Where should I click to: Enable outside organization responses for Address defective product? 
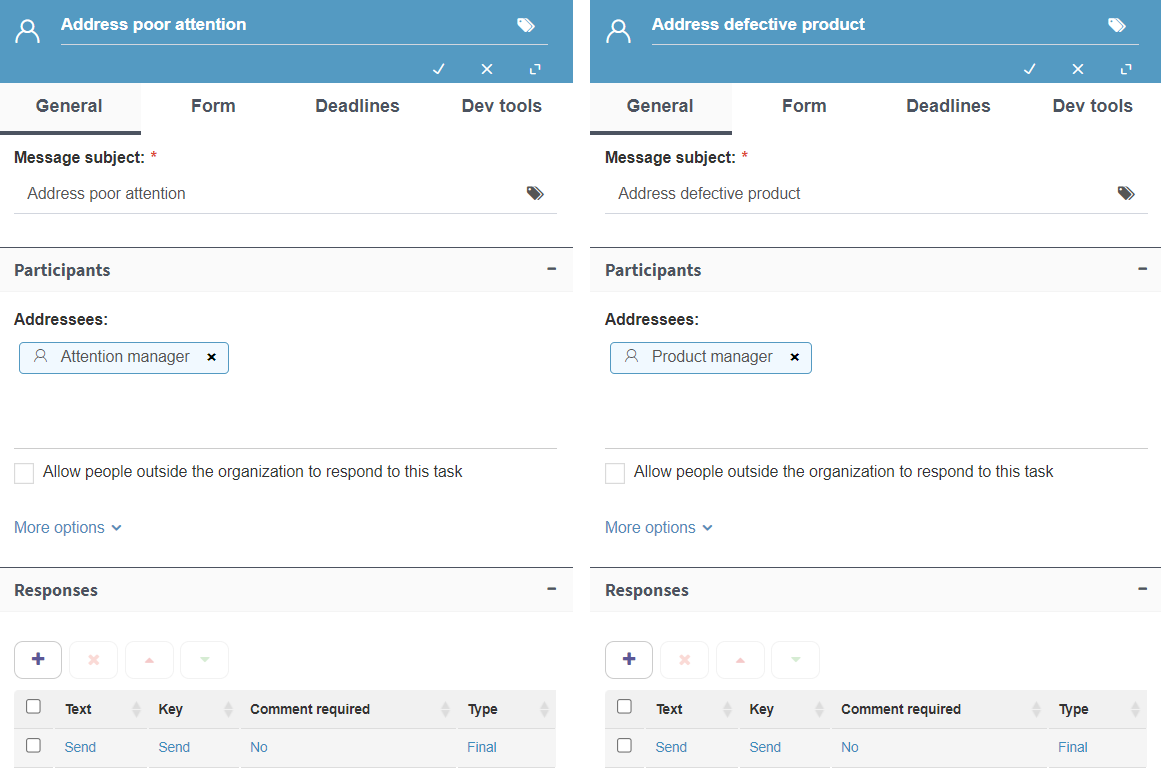pos(615,473)
